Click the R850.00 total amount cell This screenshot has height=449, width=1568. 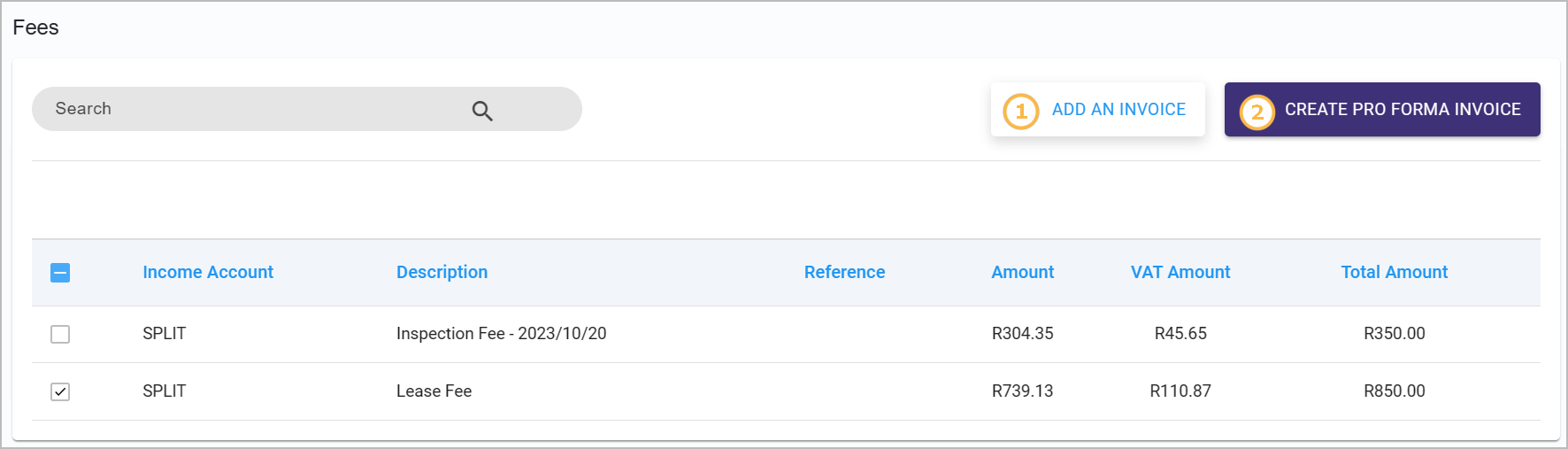pyautogui.click(x=1395, y=391)
